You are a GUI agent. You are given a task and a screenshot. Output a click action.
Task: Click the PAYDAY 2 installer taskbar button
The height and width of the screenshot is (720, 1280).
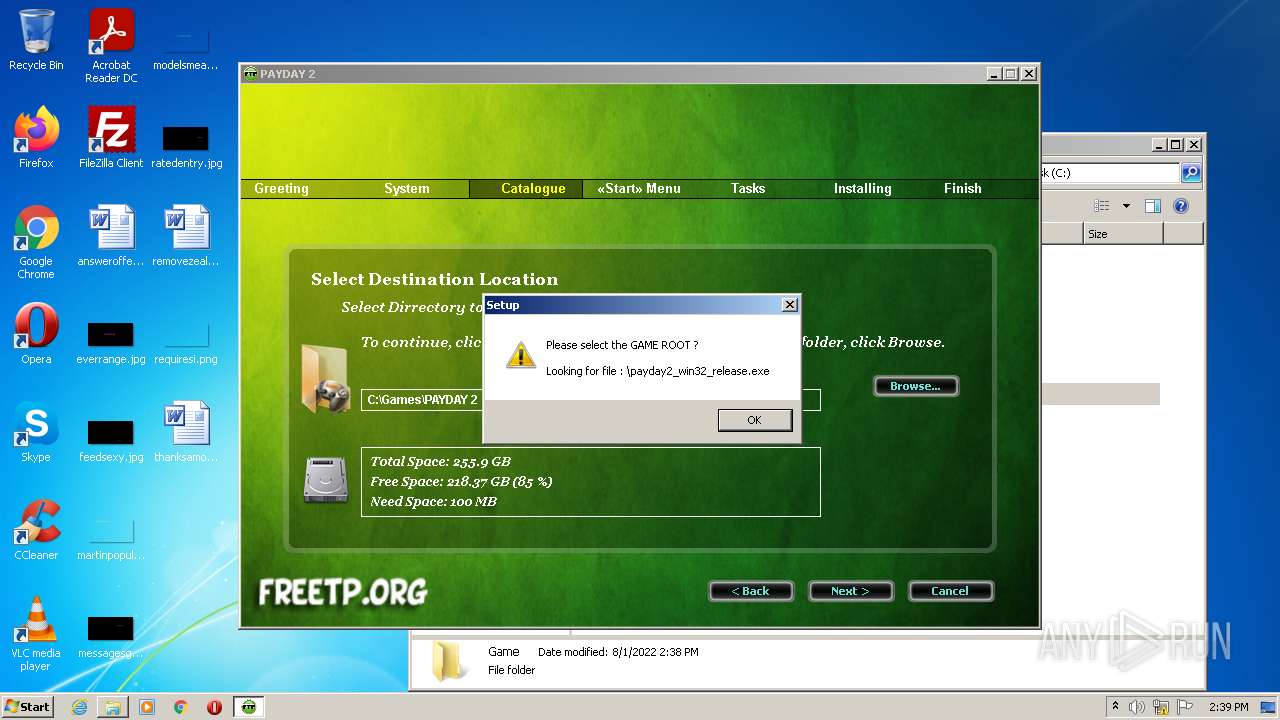[249, 707]
